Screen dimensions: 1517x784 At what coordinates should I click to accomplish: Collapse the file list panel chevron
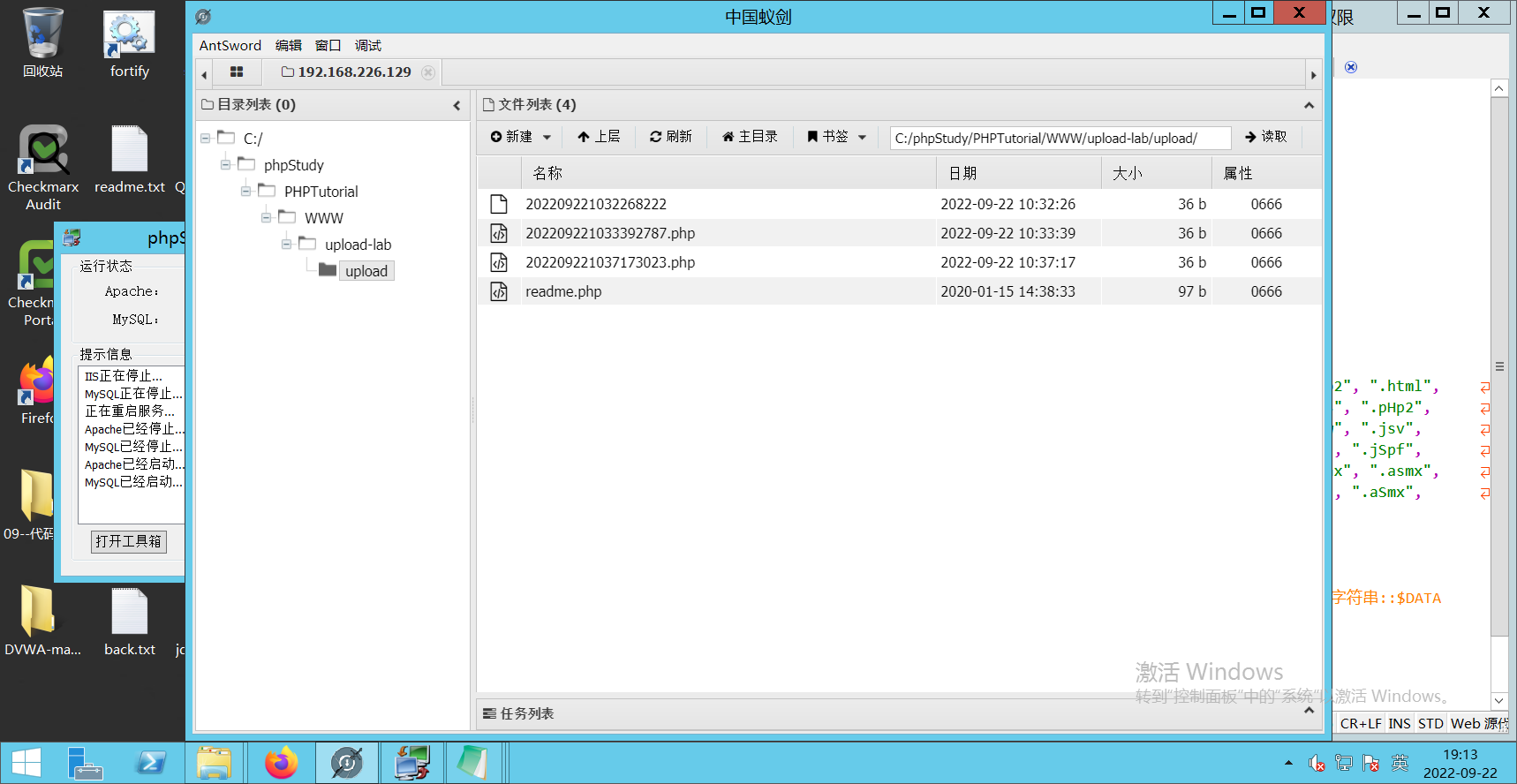pyautogui.click(x=1309, y=105)
